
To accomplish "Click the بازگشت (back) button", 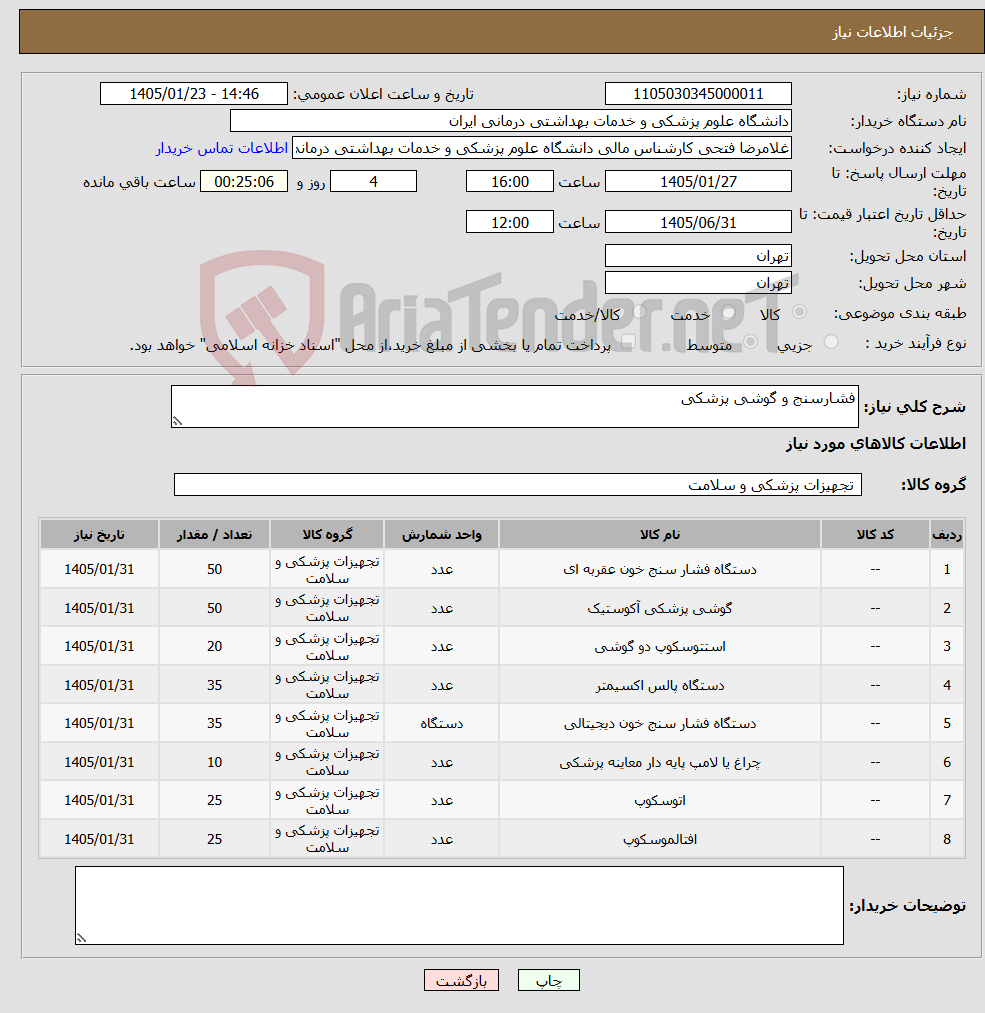I will tap(461, 980).
